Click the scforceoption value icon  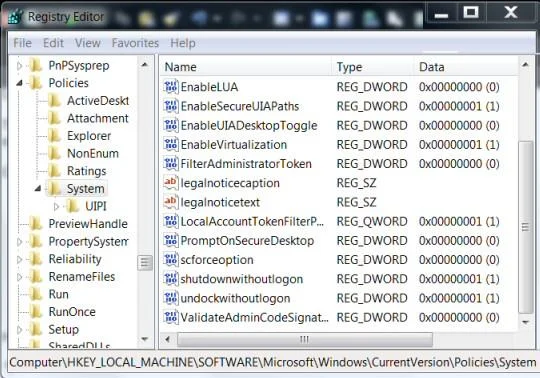click(171, 260)
